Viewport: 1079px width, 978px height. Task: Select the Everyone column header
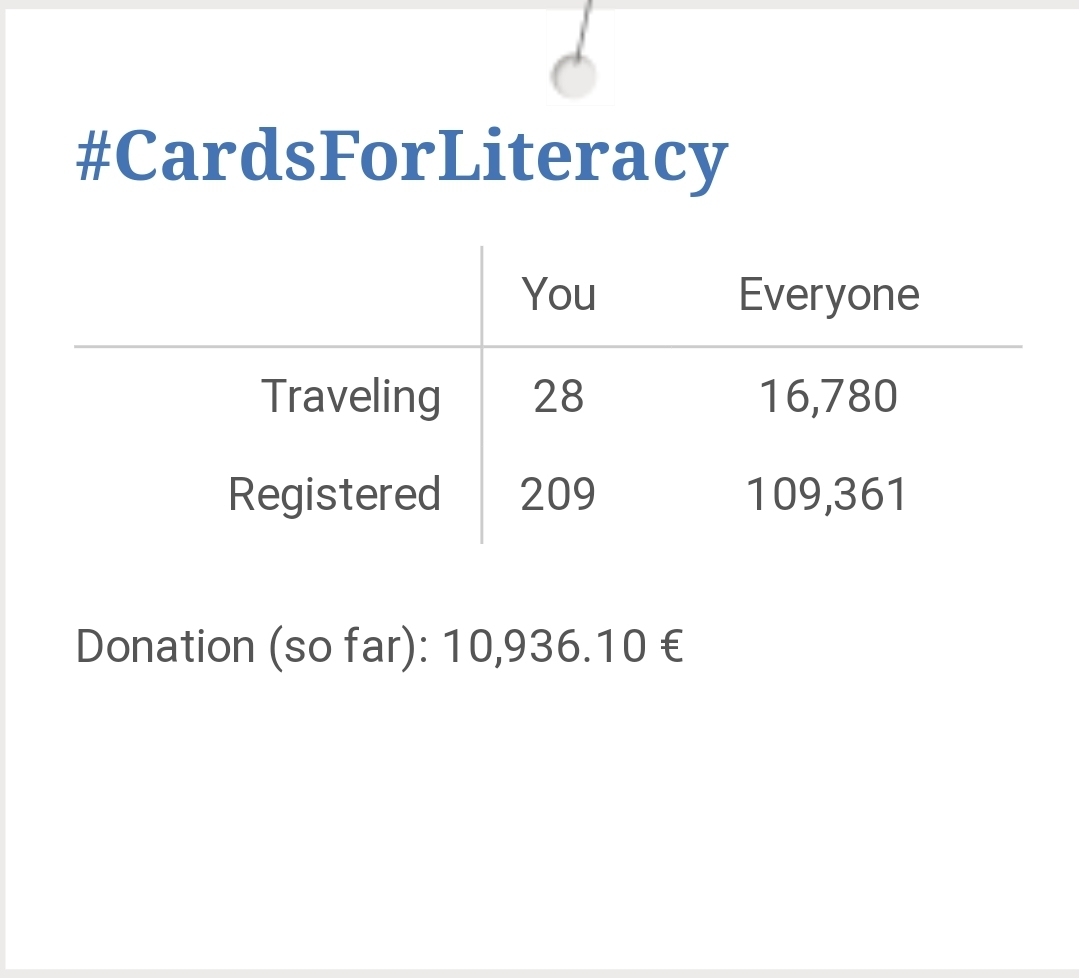(x=829, y=296)
